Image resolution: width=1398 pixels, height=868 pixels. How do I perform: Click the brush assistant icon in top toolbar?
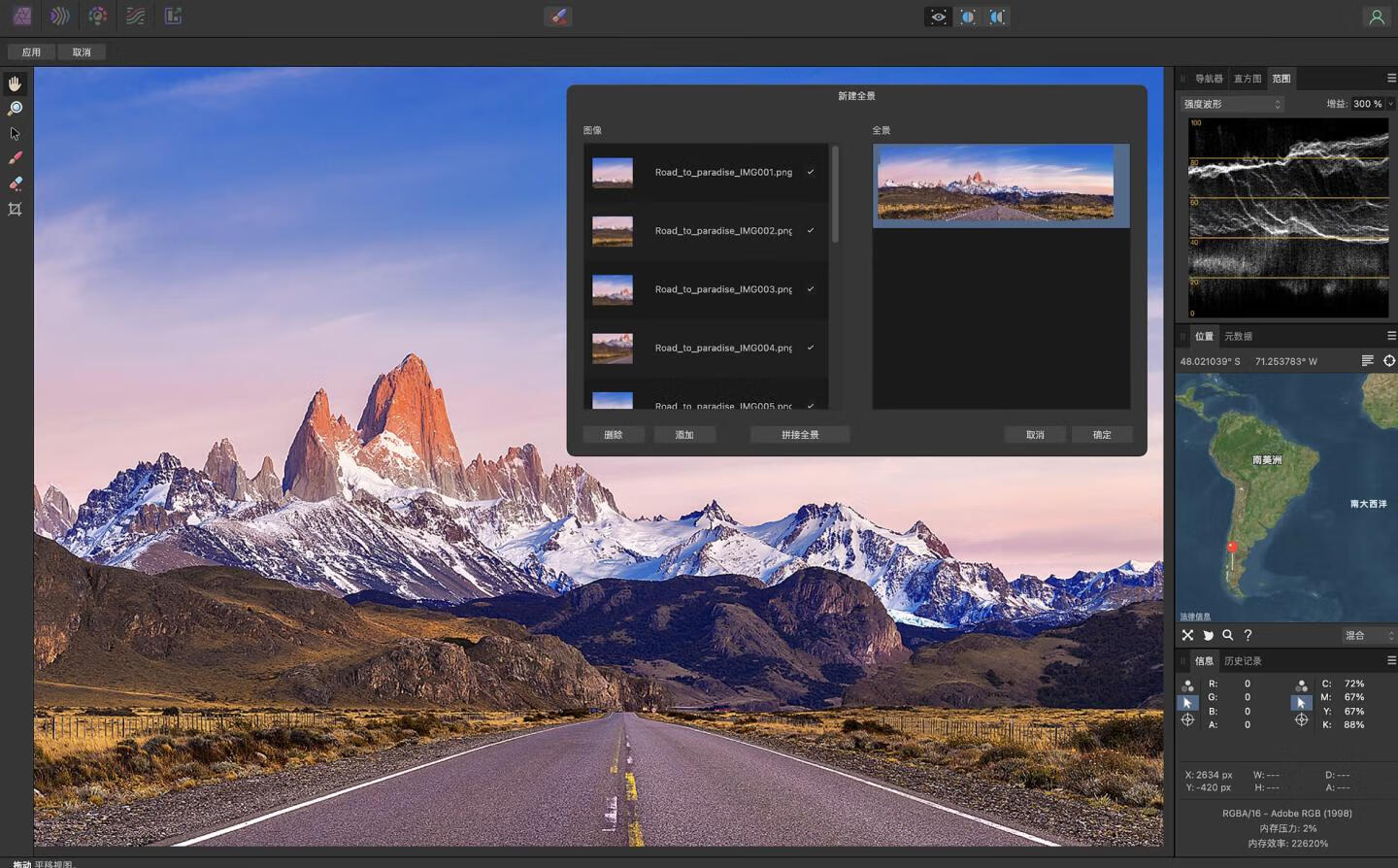click(558, 17)
